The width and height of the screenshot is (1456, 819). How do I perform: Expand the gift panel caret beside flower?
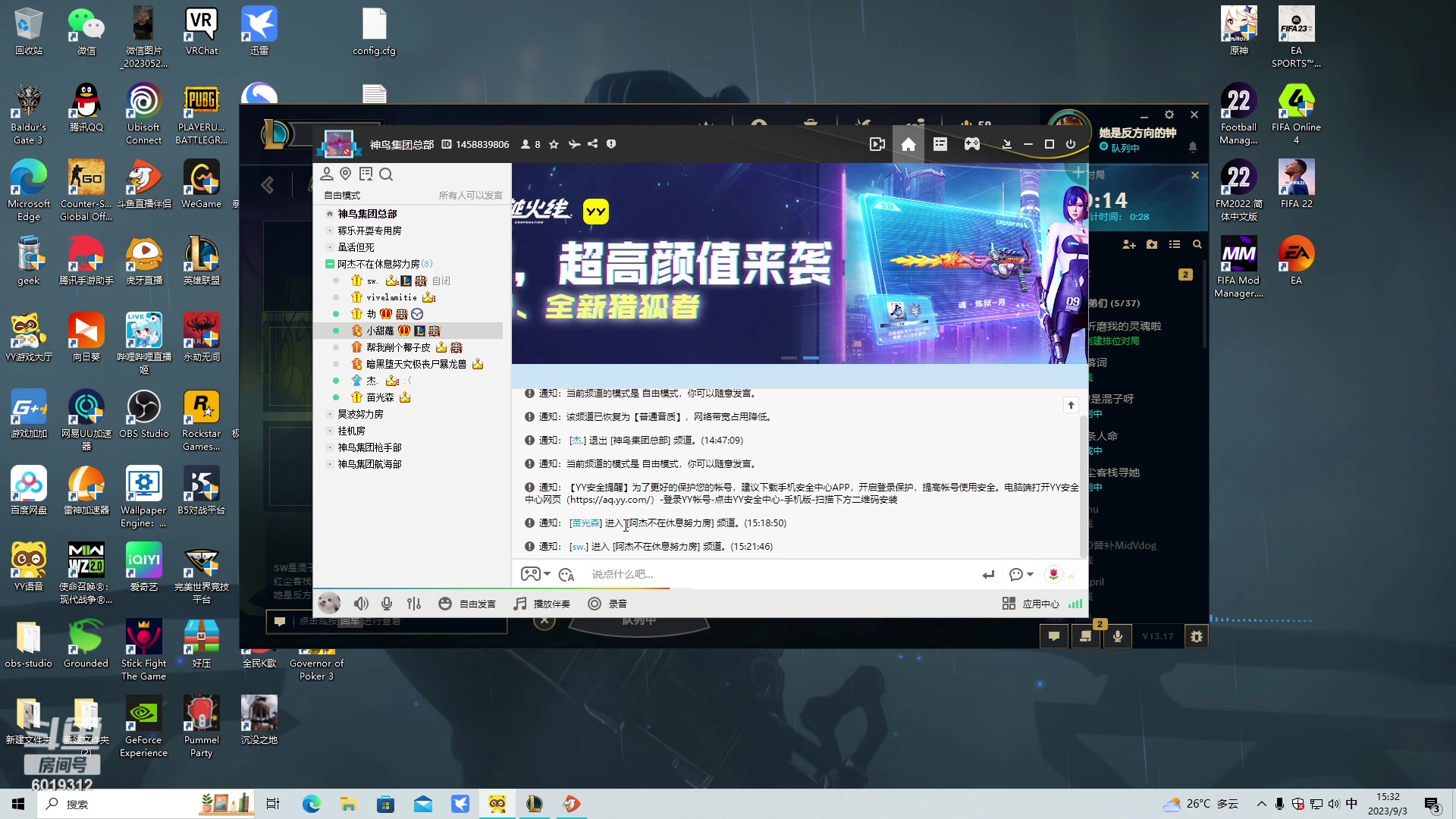(x=1072, y=576)
